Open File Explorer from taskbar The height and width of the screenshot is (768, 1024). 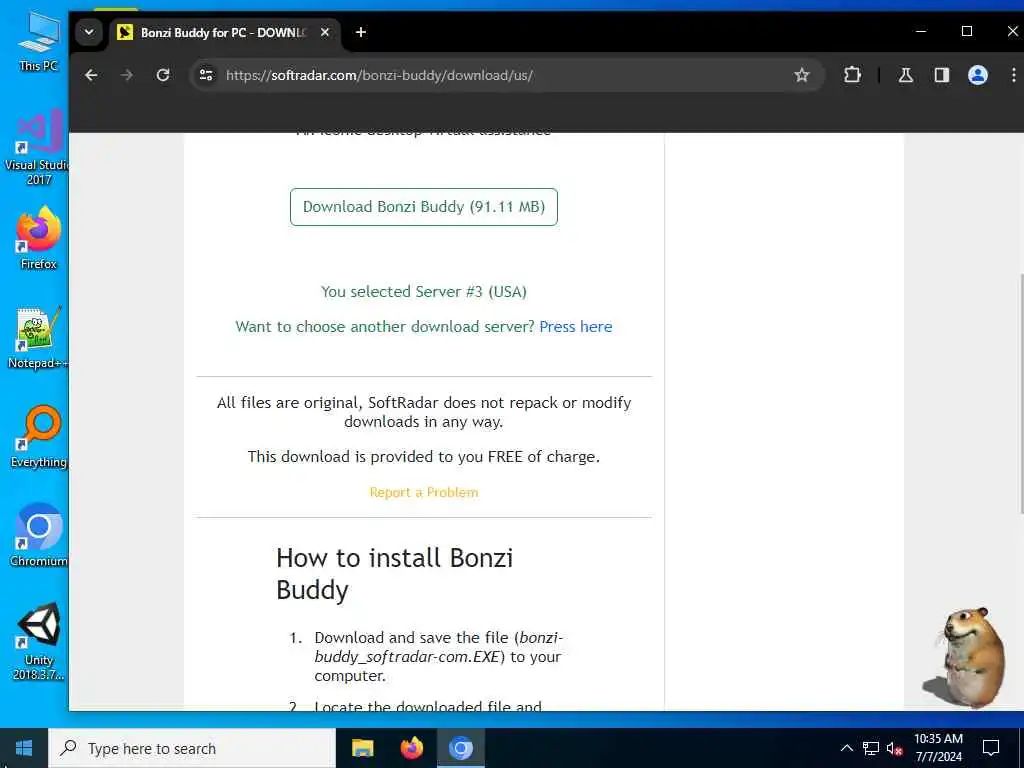pos(362,748)
